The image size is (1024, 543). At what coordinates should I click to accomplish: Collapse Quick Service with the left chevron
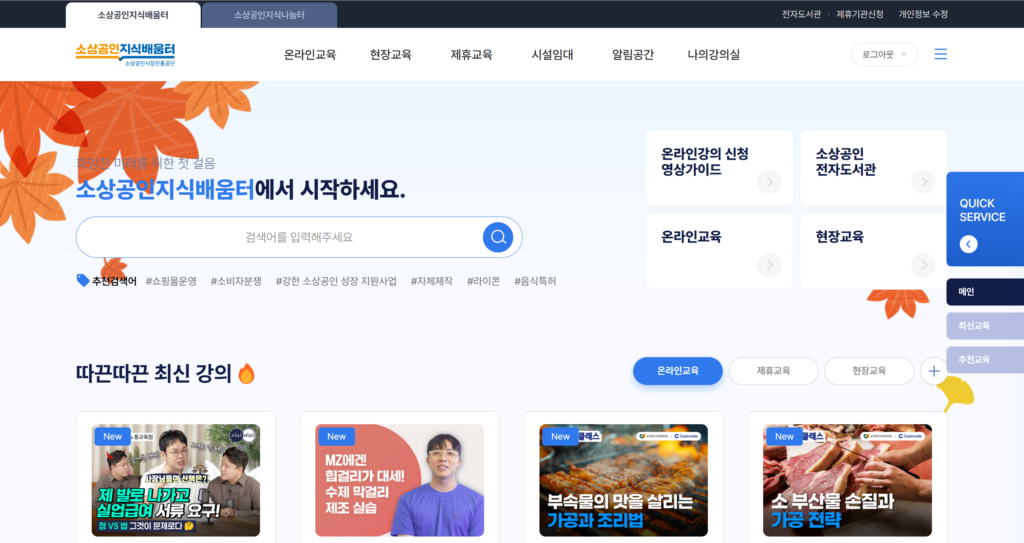point(968,244)
